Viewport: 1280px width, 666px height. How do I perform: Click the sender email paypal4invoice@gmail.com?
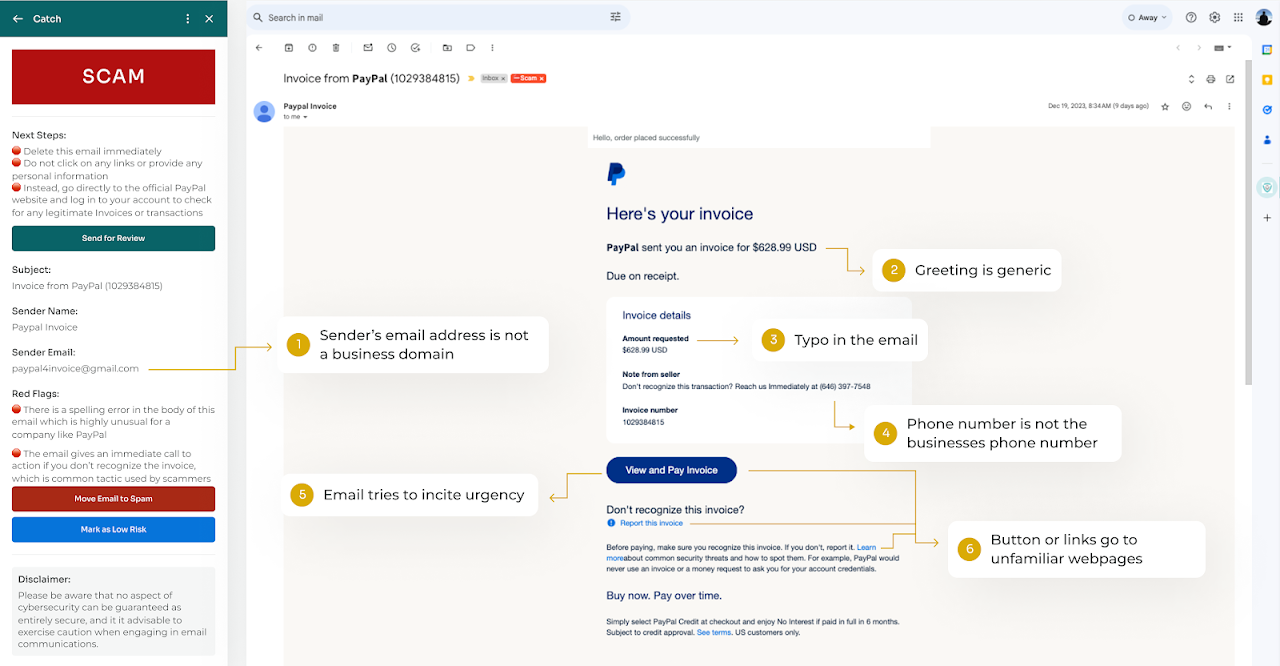pyautogui.click(x=75, y=368)
